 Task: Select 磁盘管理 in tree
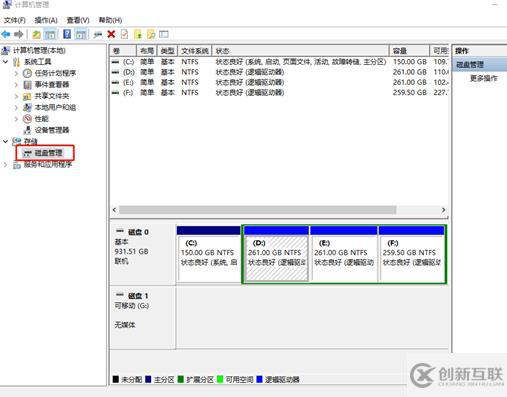coord(48,153)
